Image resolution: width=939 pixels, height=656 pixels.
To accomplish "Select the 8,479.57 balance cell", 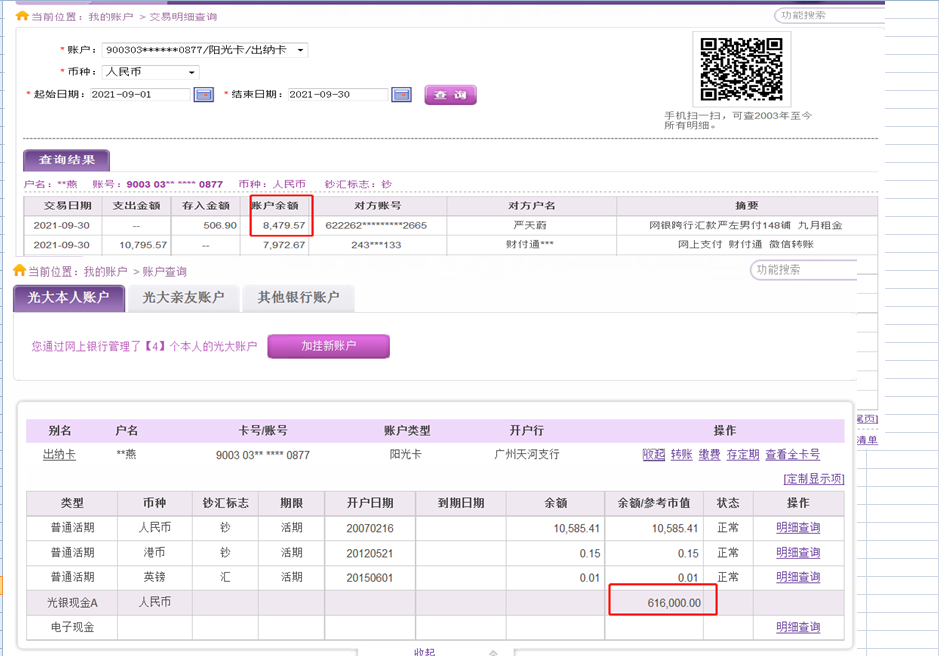I will pyautogui.click(x=275, y=225).
